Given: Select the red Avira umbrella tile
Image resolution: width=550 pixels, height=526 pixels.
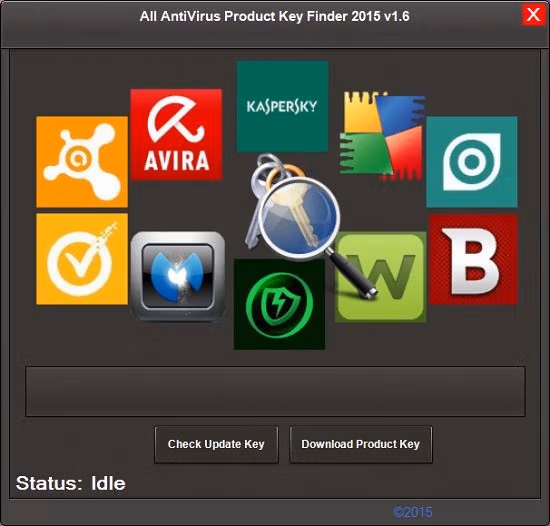Looking at the screenshot, I should coord(176,135).
